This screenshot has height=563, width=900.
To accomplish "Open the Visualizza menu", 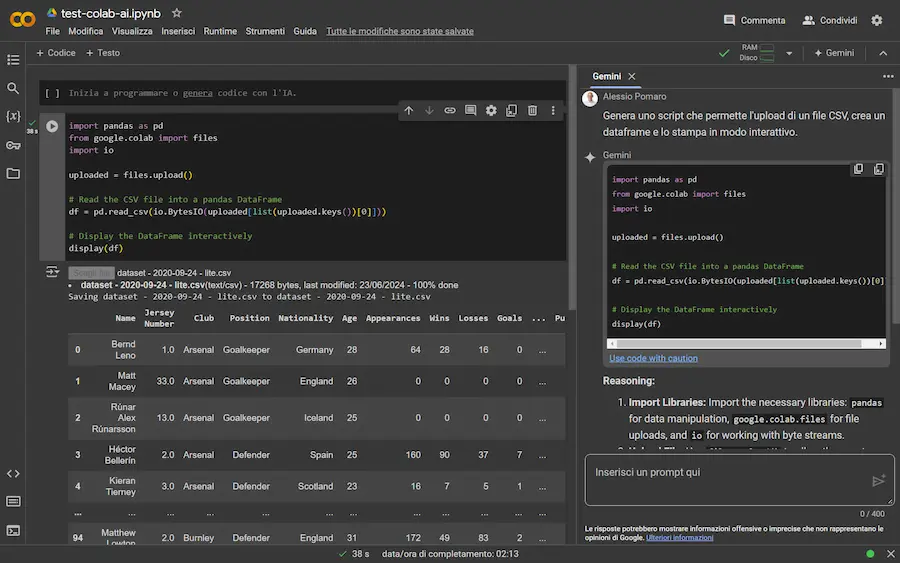I will [132, 31].
